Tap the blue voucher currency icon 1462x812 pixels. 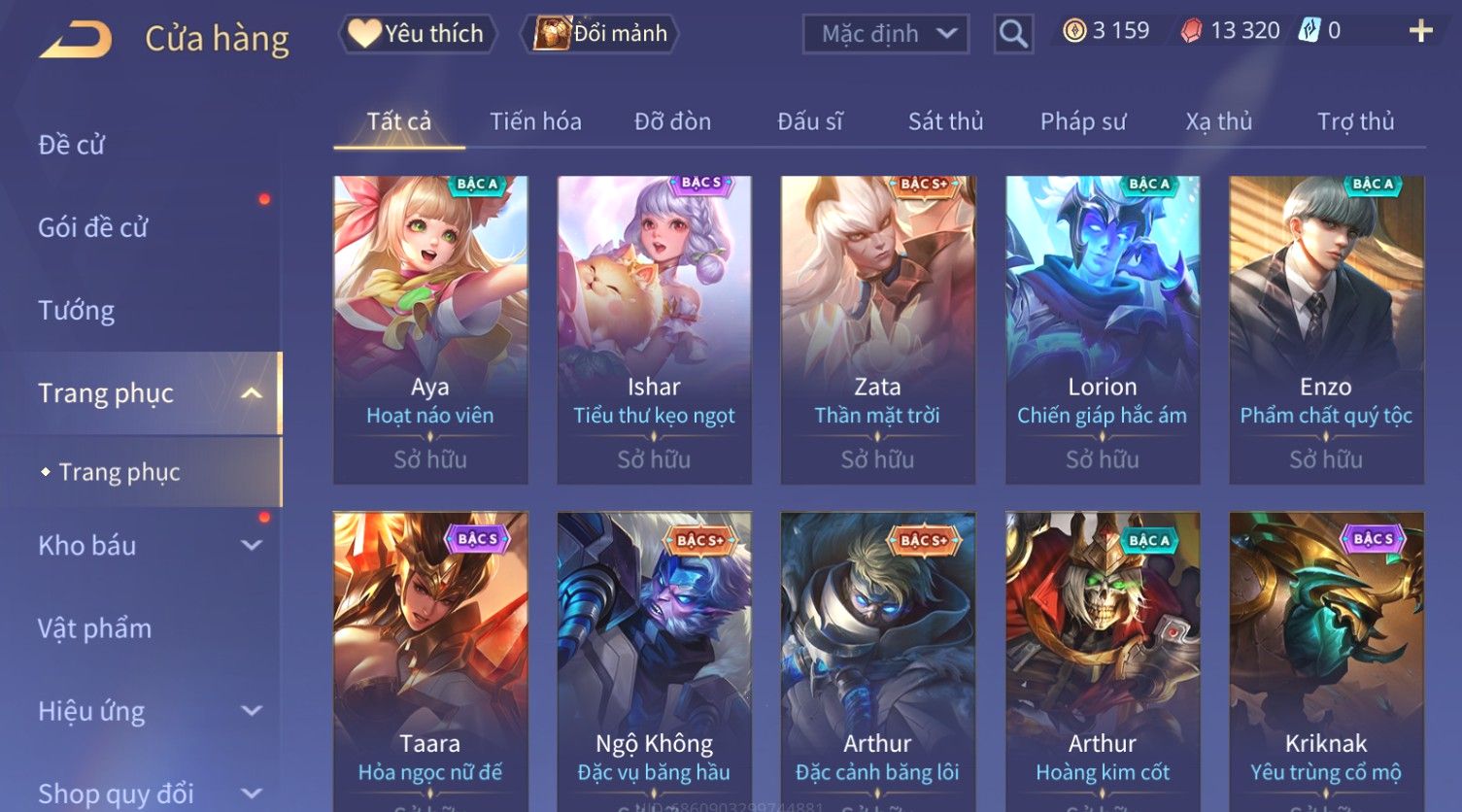pyautogui.click(x=1309, y=31)
